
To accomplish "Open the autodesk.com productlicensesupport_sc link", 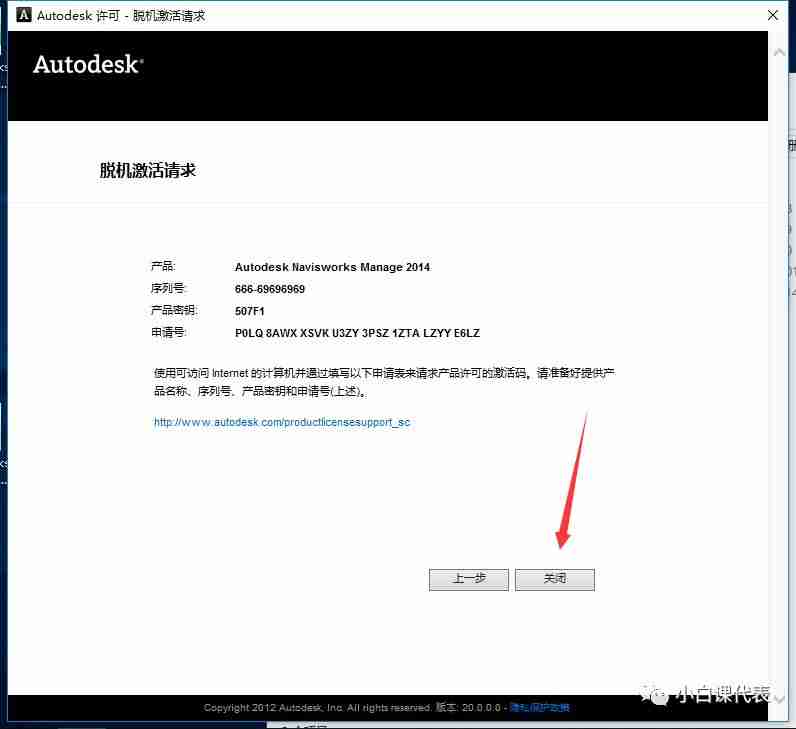I will pyautogui.click(x=282, y=422).
